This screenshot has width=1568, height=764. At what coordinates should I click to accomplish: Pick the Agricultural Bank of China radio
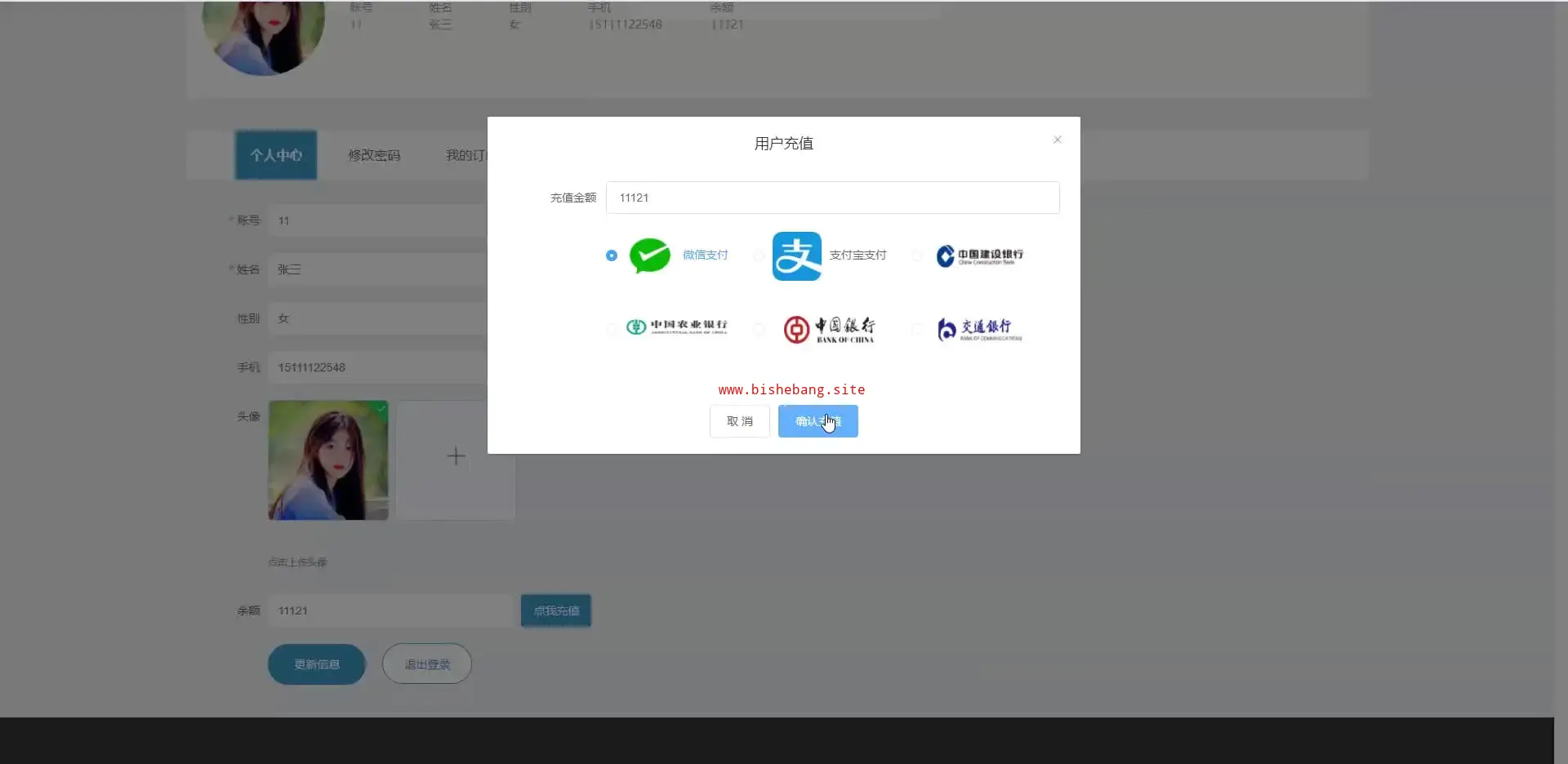612,329
